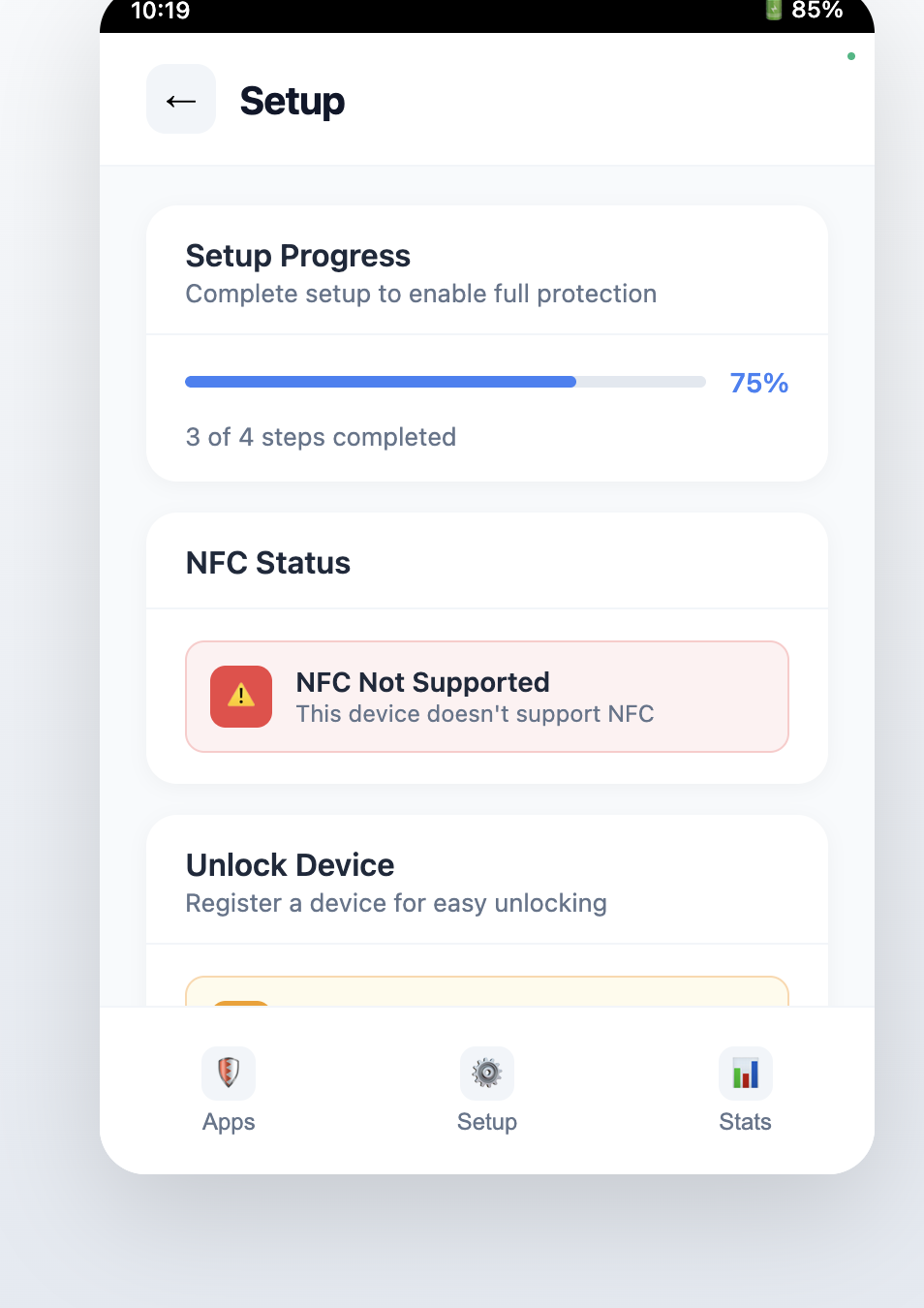Click the setup progress bar
The height and width of the screenshot is (1308, 924).
point(446,382)
